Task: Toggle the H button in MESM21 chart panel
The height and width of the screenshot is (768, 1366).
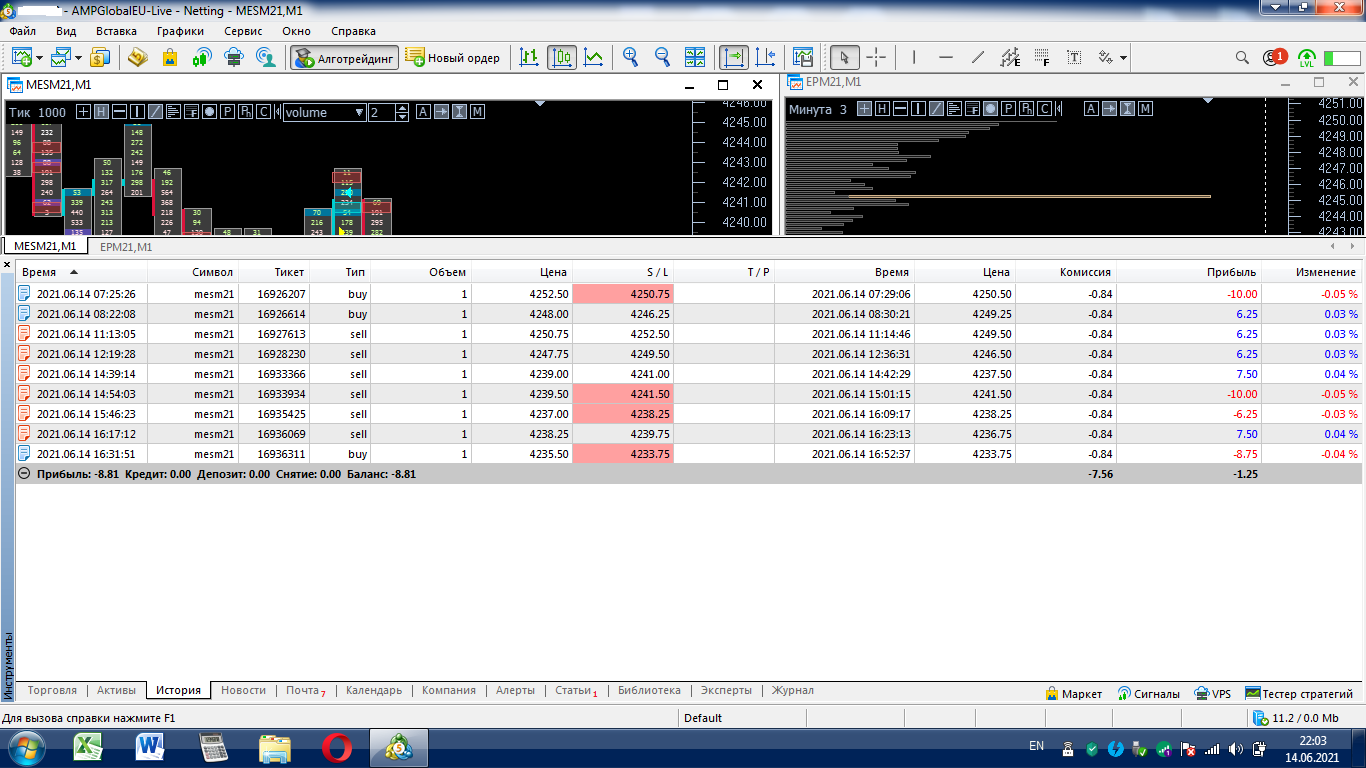Action: click(101, 112)
